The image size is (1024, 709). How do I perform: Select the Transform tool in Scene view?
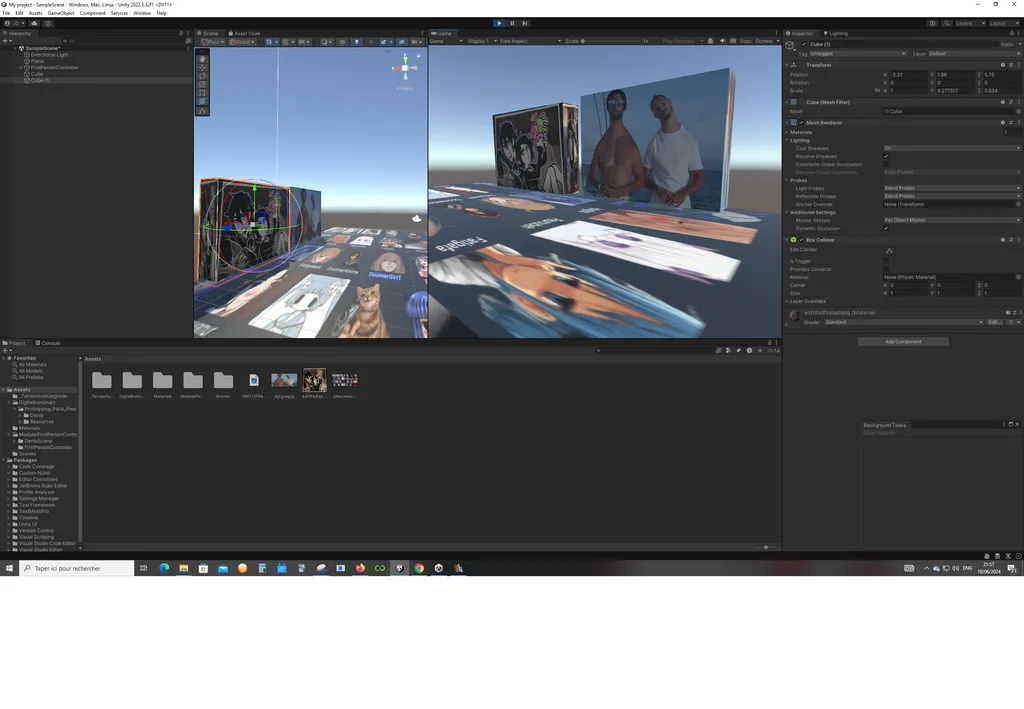coord(202,101)
